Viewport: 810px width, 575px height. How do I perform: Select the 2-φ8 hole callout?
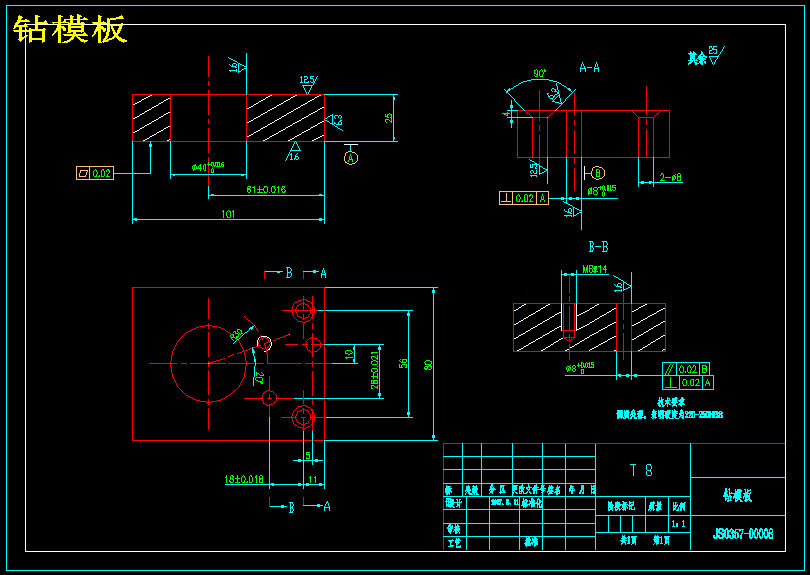click(x=671, y=177)
